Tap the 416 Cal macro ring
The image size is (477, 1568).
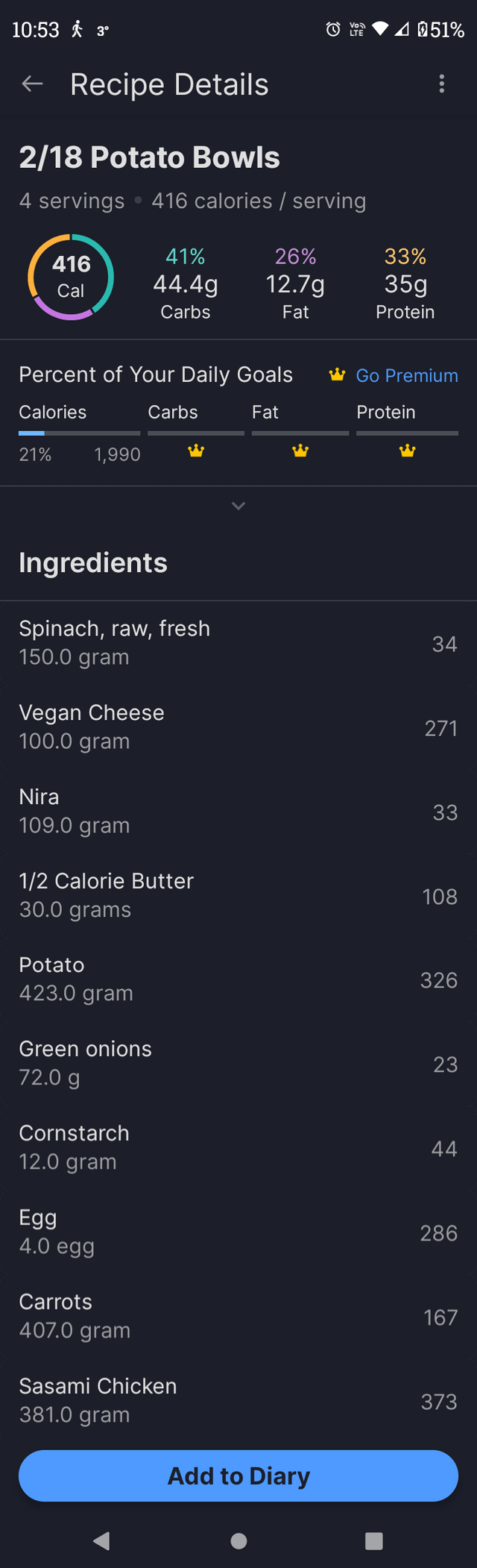[x=71, y=277]
